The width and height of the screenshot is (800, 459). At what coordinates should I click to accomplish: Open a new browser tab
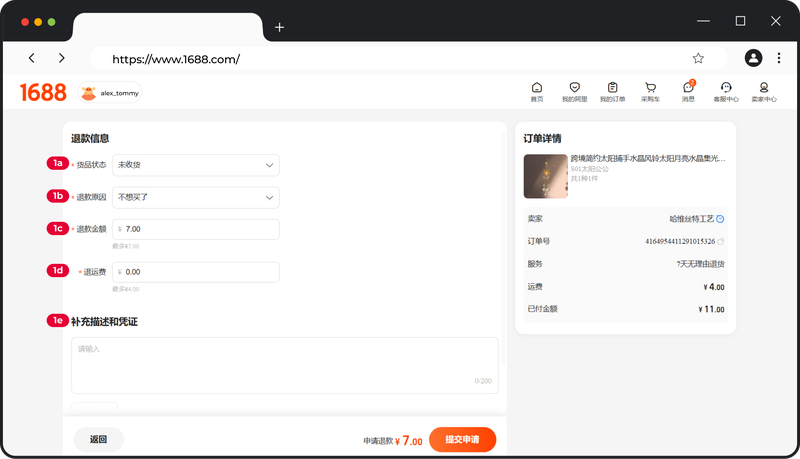coord(279,27)
